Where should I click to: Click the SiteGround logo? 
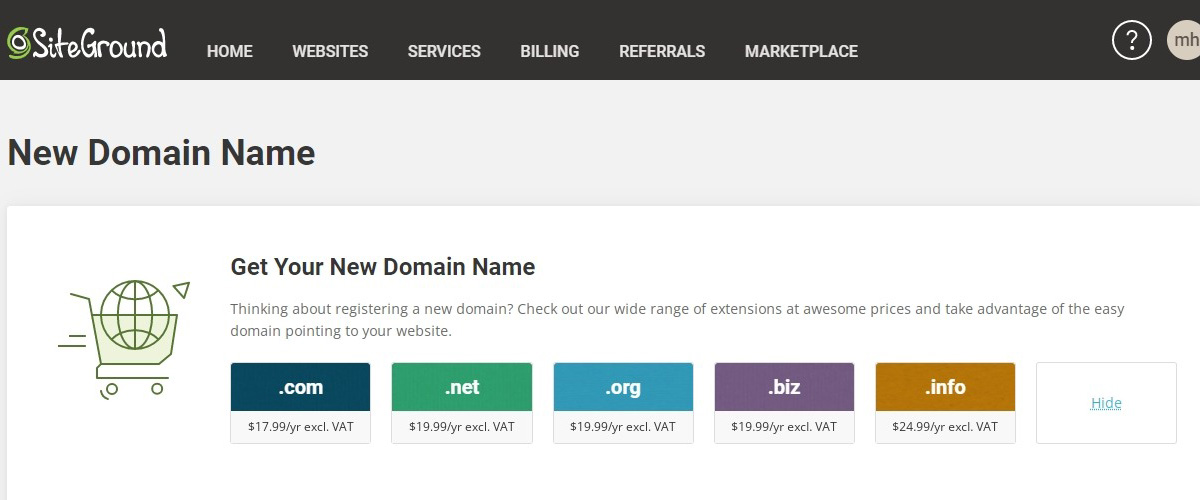[87, 43]
